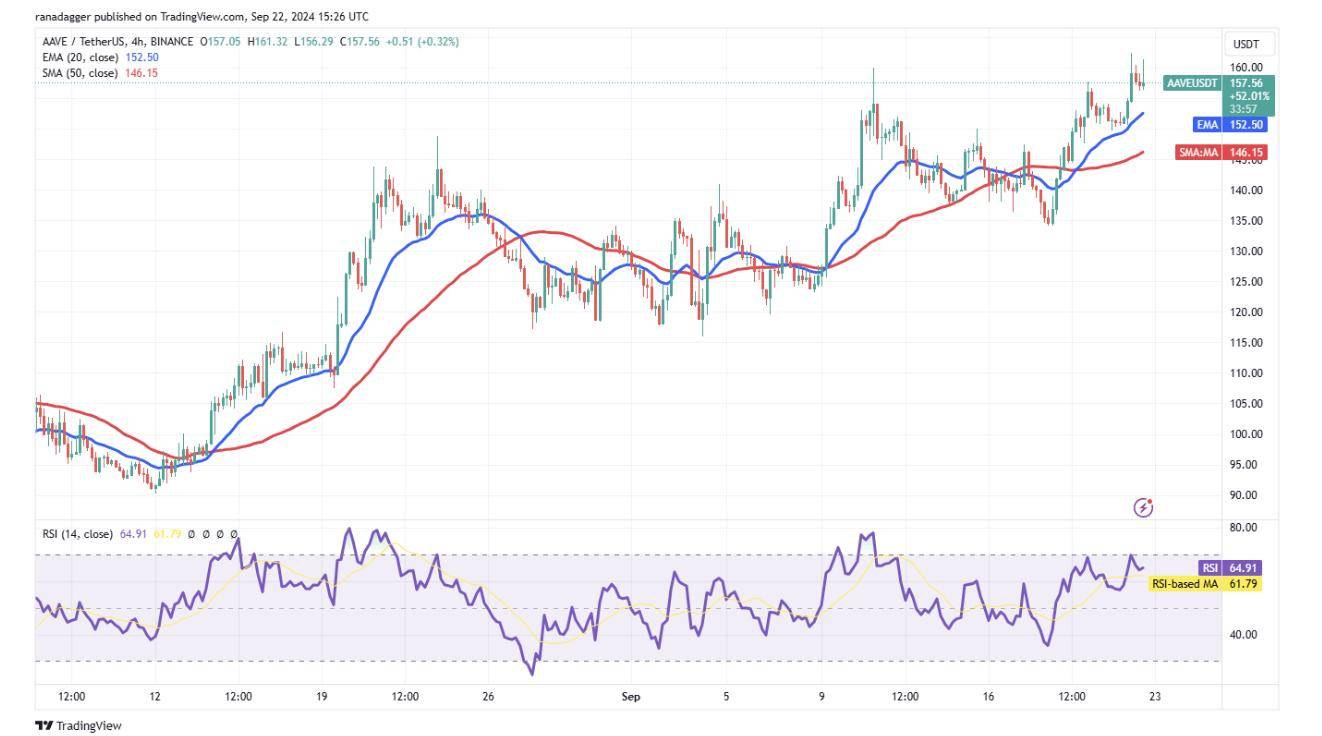Select the RSI (14, close) legend entry
Image resolution: width=1322 pixels, height=736 pixels.
tap(78, 534)
